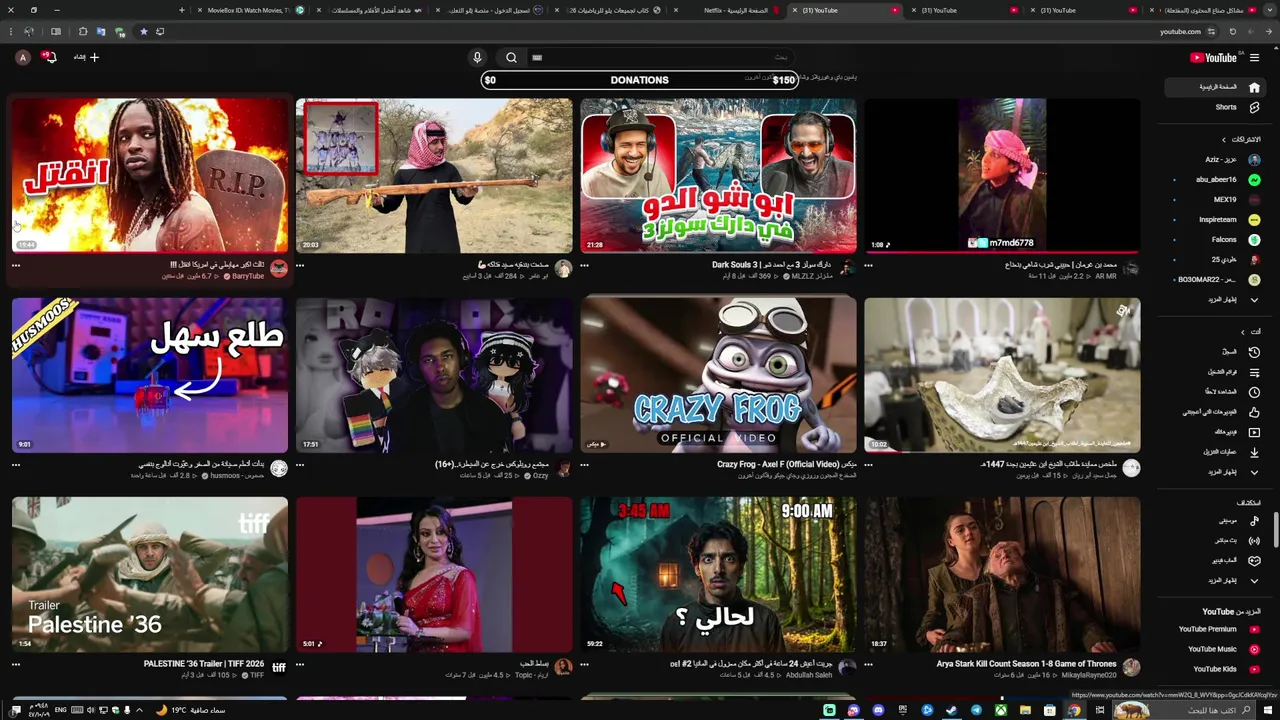This screenshot has height=720, width=1280.
Task: Open notifications bell with 9+ badge
Action: (49, 57)
